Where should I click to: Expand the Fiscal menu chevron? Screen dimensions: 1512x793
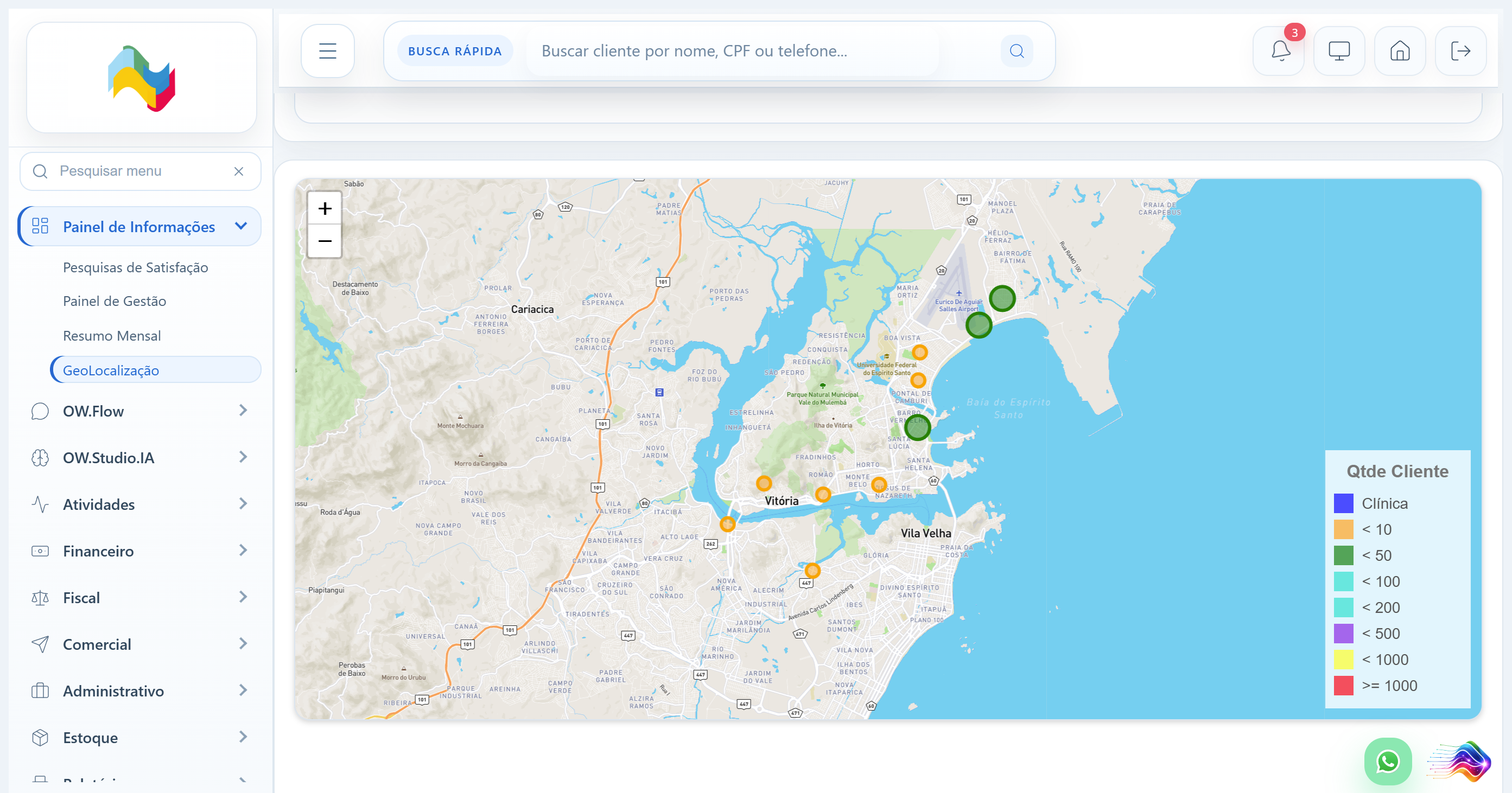click(243, 597)
